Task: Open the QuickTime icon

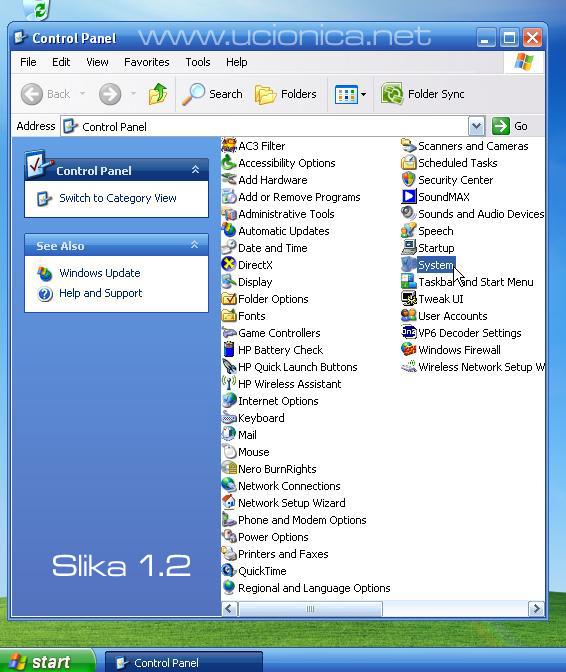Action: (229, 570)
